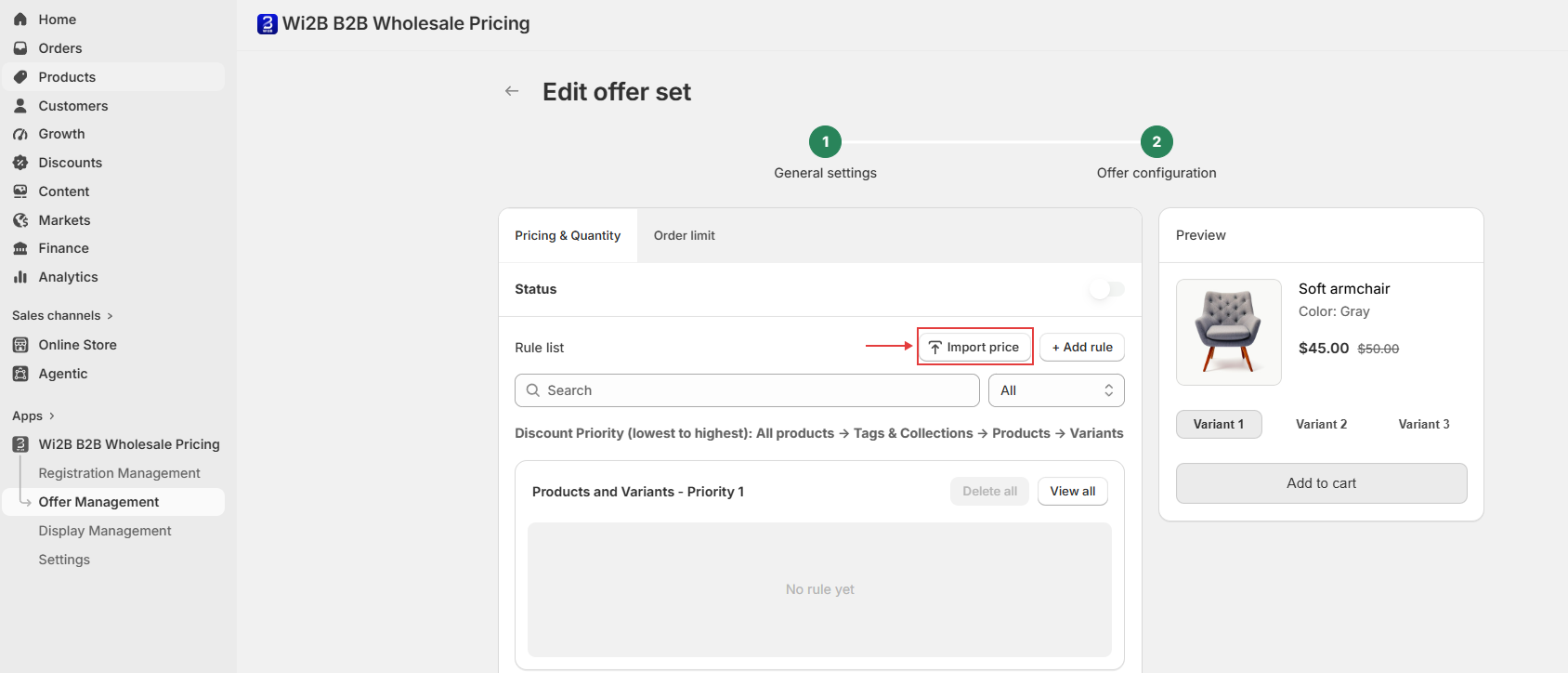Screen dimensions: 1568x673
Task: Open the All filter dropdown
Action: tap(1056, 390)
